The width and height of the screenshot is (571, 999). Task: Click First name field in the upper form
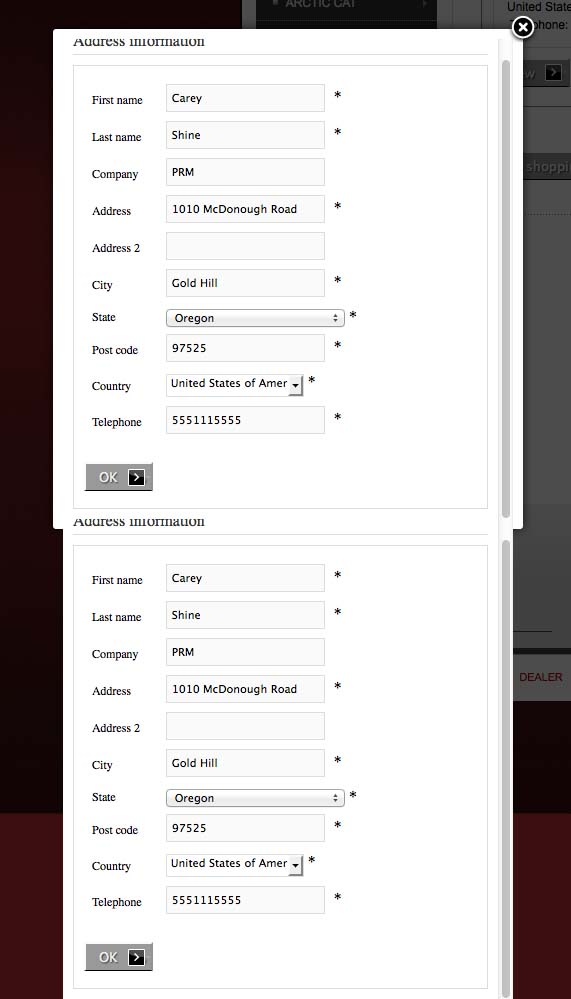(245, 98)
